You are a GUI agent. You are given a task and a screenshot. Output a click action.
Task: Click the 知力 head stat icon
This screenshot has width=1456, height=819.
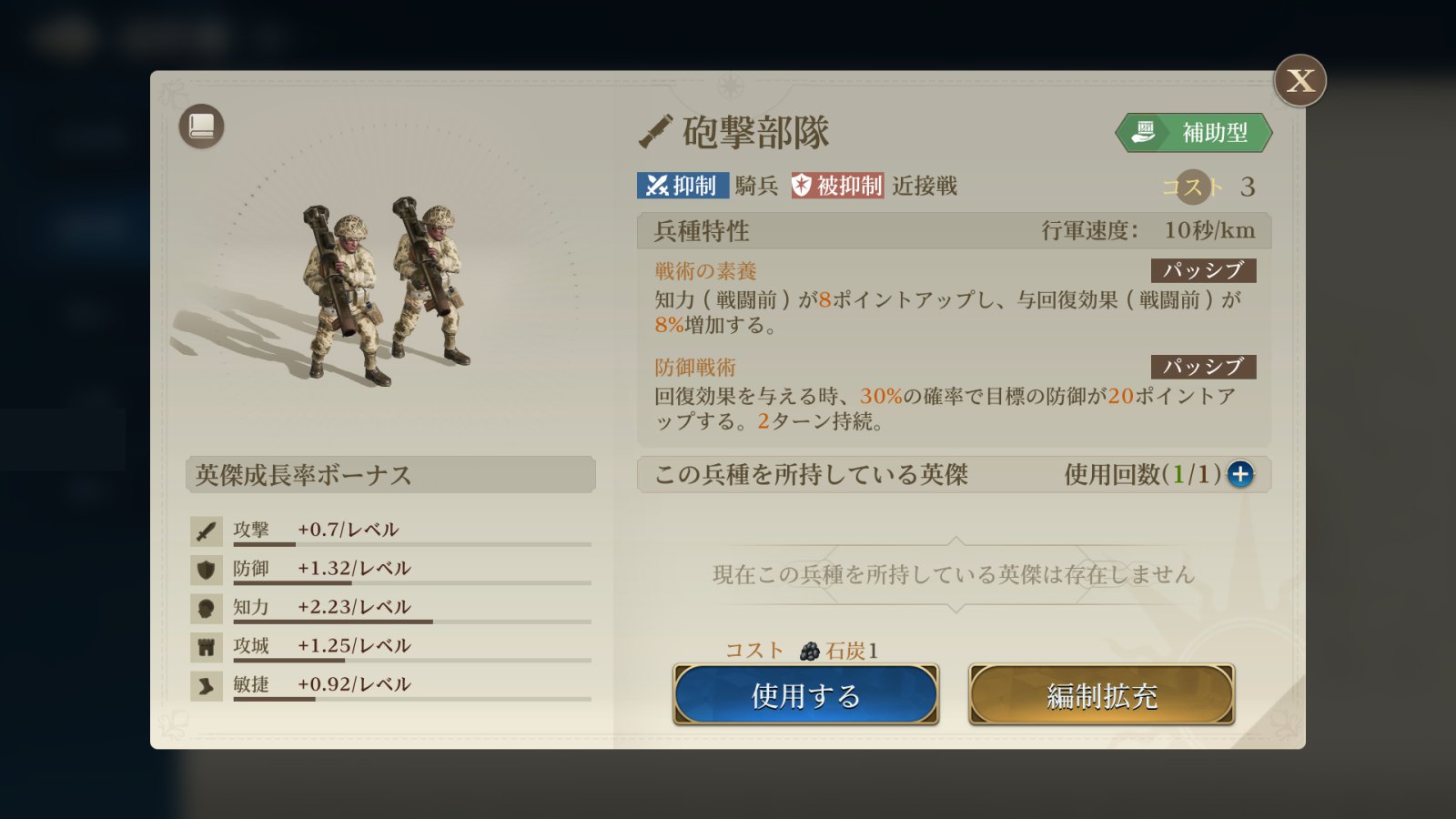[x=207, y=608]
